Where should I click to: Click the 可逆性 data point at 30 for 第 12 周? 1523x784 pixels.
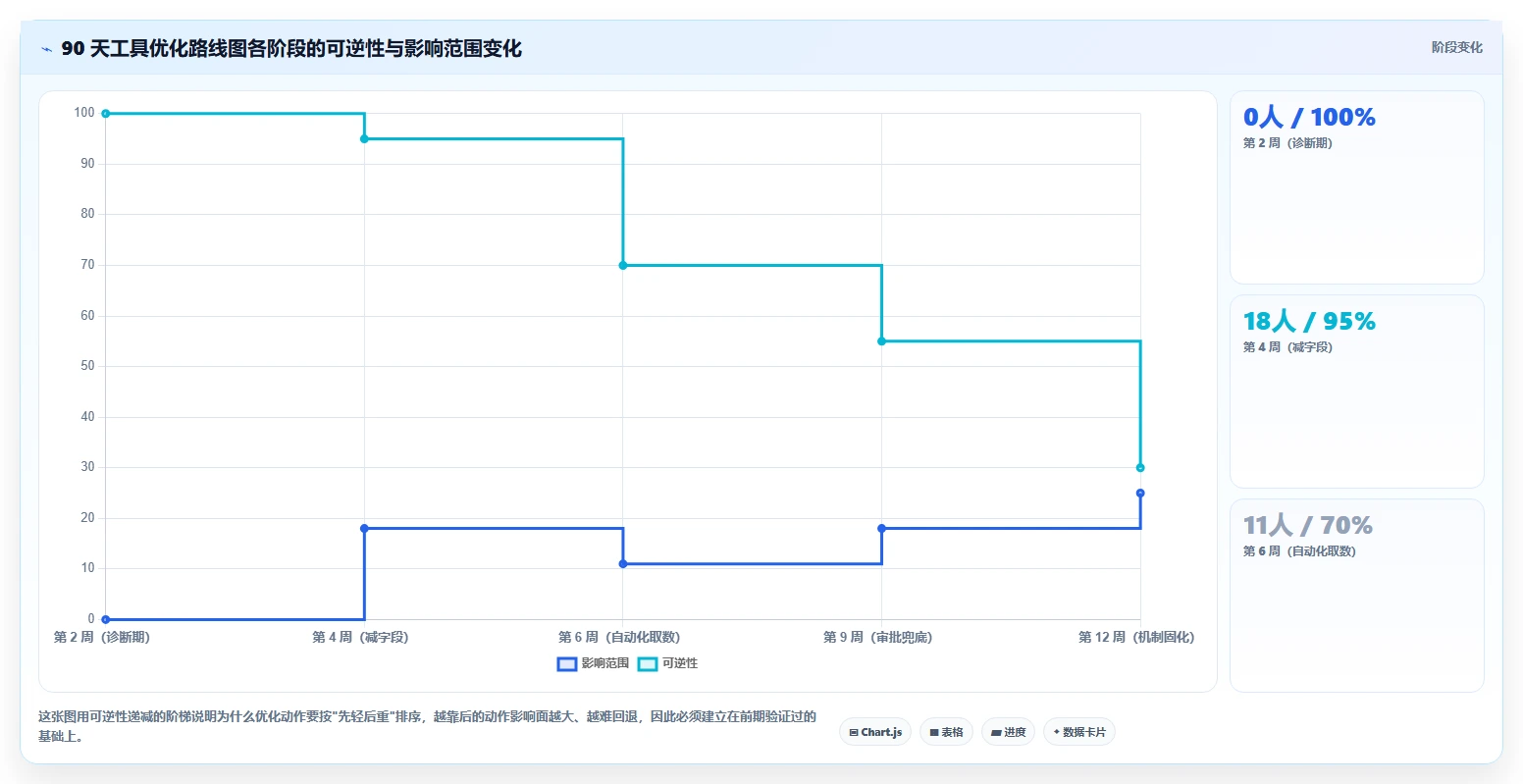point(1140,468)
